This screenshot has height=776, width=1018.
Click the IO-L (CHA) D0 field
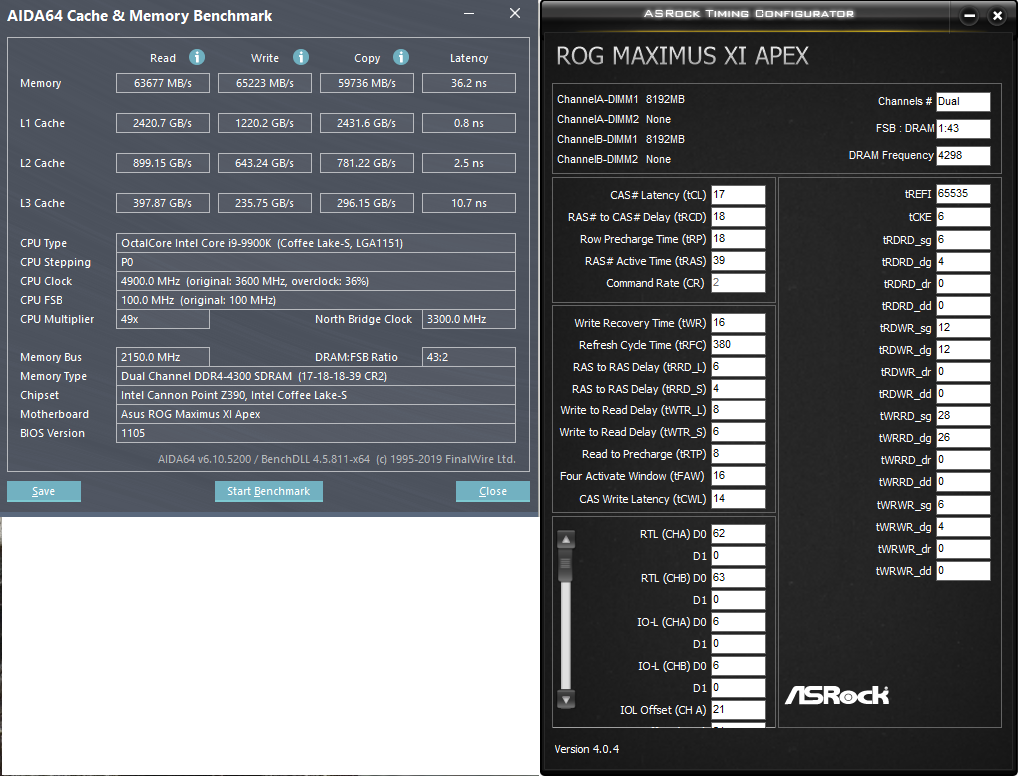[738, 622]
